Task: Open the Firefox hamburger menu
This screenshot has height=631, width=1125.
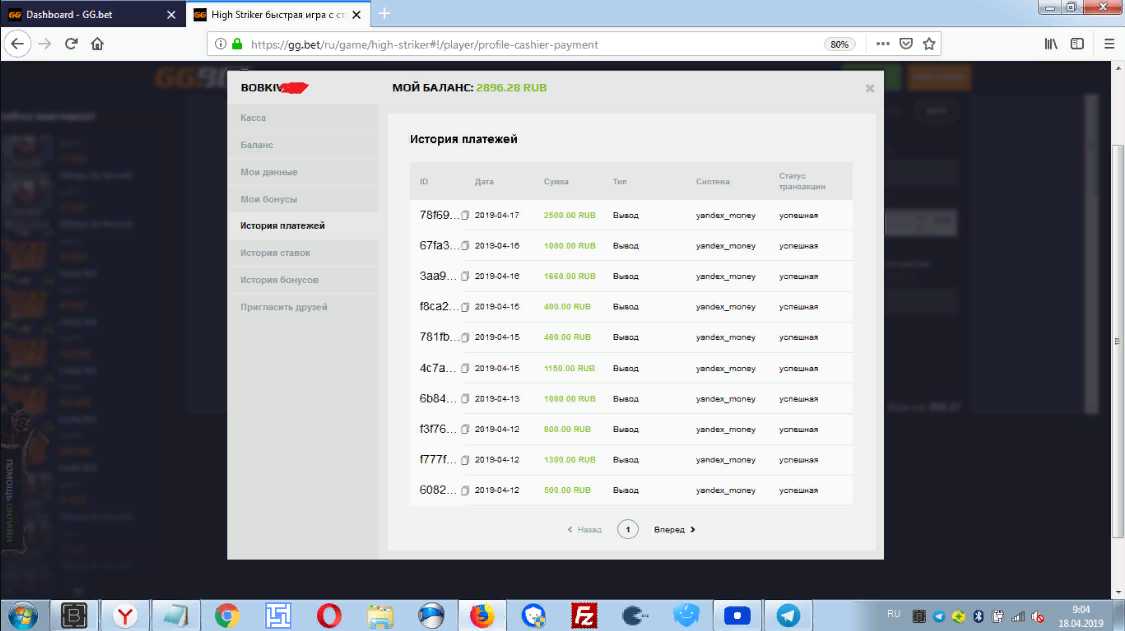Action: tap(1108, 44)
